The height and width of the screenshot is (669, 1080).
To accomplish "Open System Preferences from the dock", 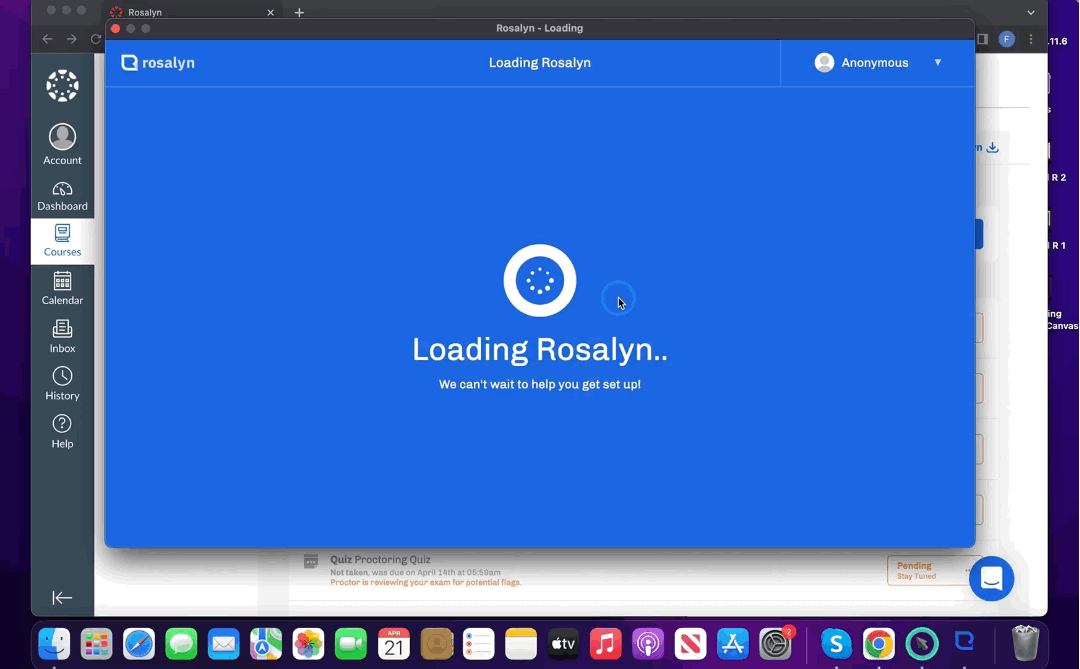I will [x=776, y=644].
